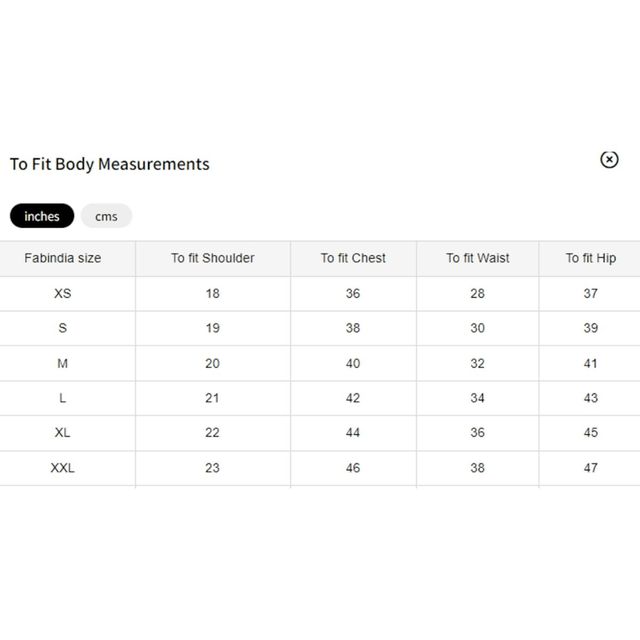Select the XL size row label
The width and height of the screenshot is (640, 640).
point(62,433)
